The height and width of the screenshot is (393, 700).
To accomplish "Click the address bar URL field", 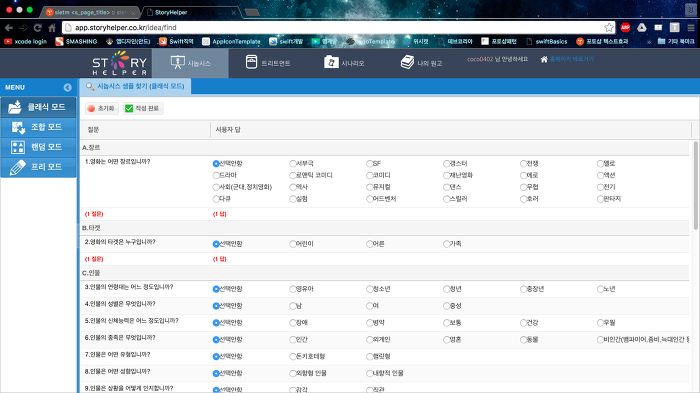I will point(339,28).
